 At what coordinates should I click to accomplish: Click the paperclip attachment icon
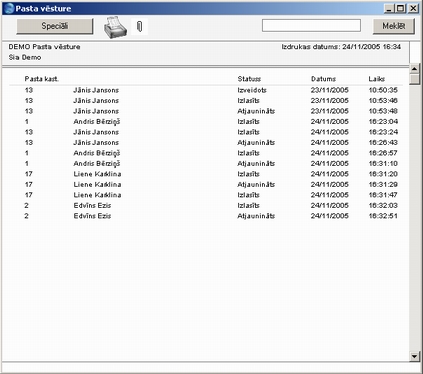coord(140,26)
